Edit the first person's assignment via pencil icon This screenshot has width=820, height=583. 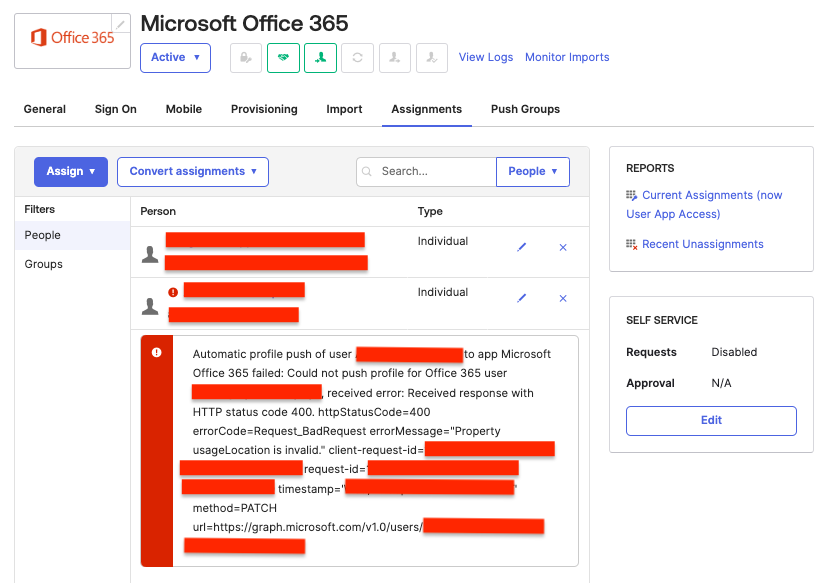pos(521,247)
